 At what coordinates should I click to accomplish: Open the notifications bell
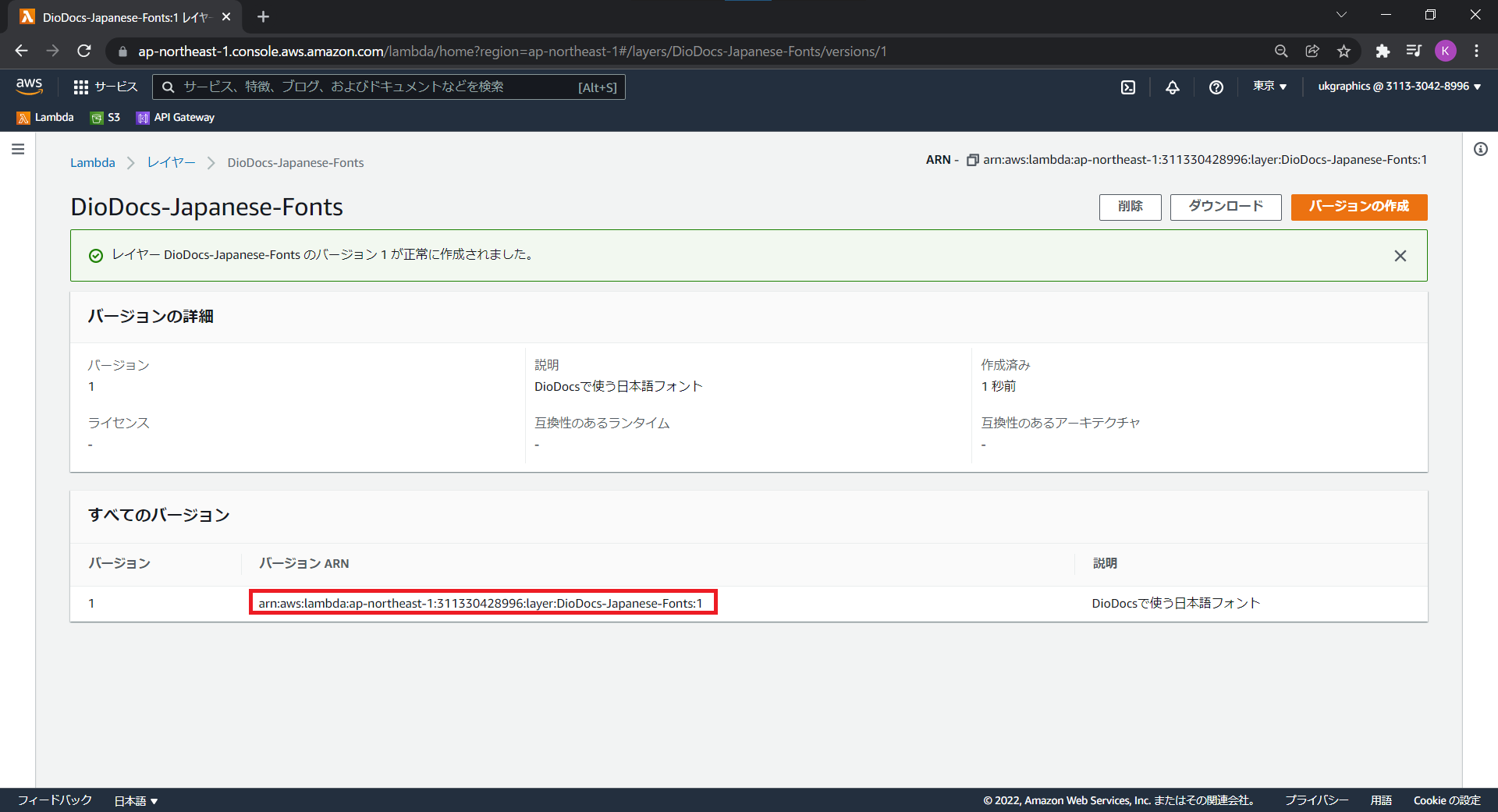click(1172, 87)
